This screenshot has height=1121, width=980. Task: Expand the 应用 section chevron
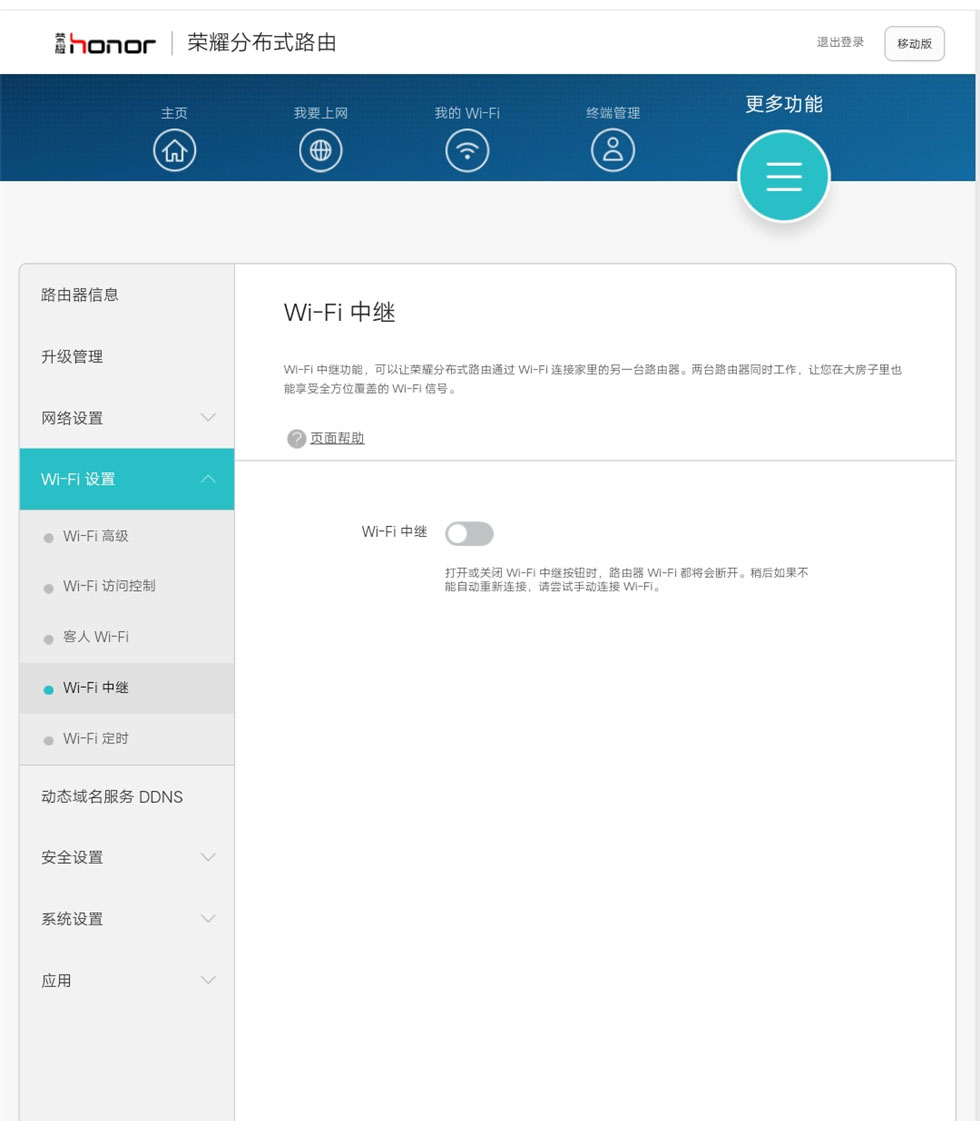click(208, 980)
